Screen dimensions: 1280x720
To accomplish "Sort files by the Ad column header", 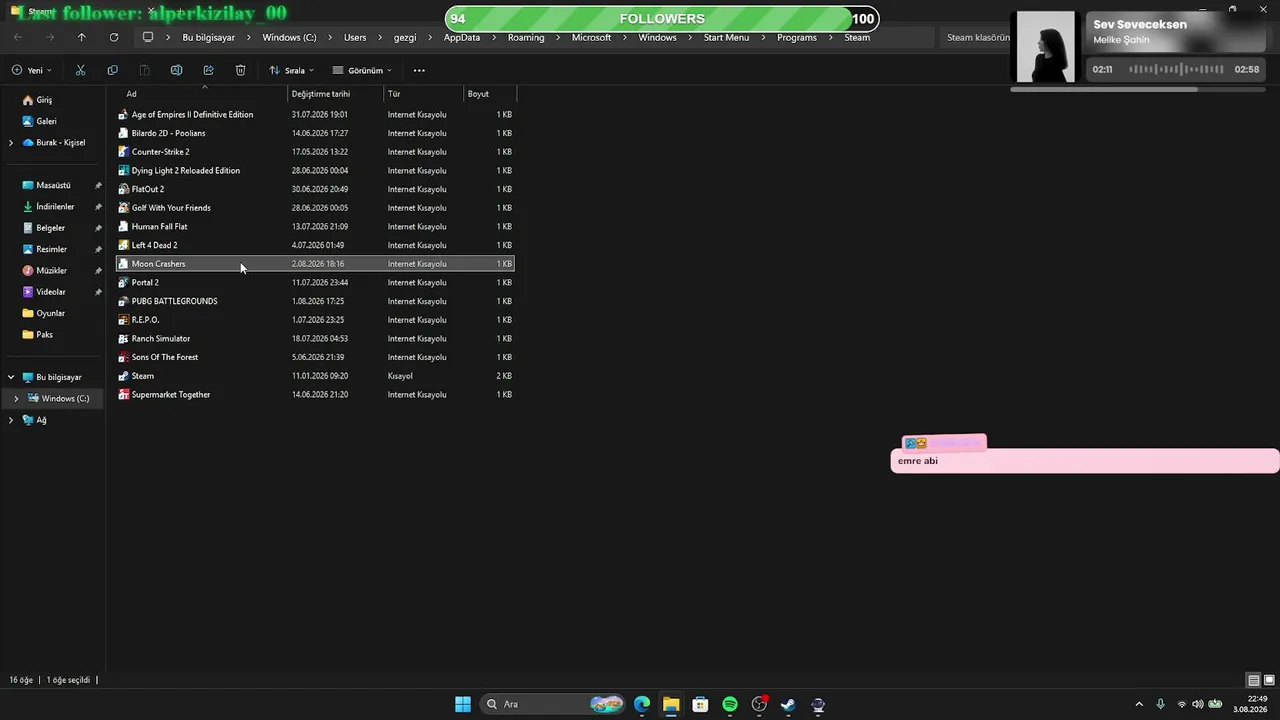I will 202,94.
